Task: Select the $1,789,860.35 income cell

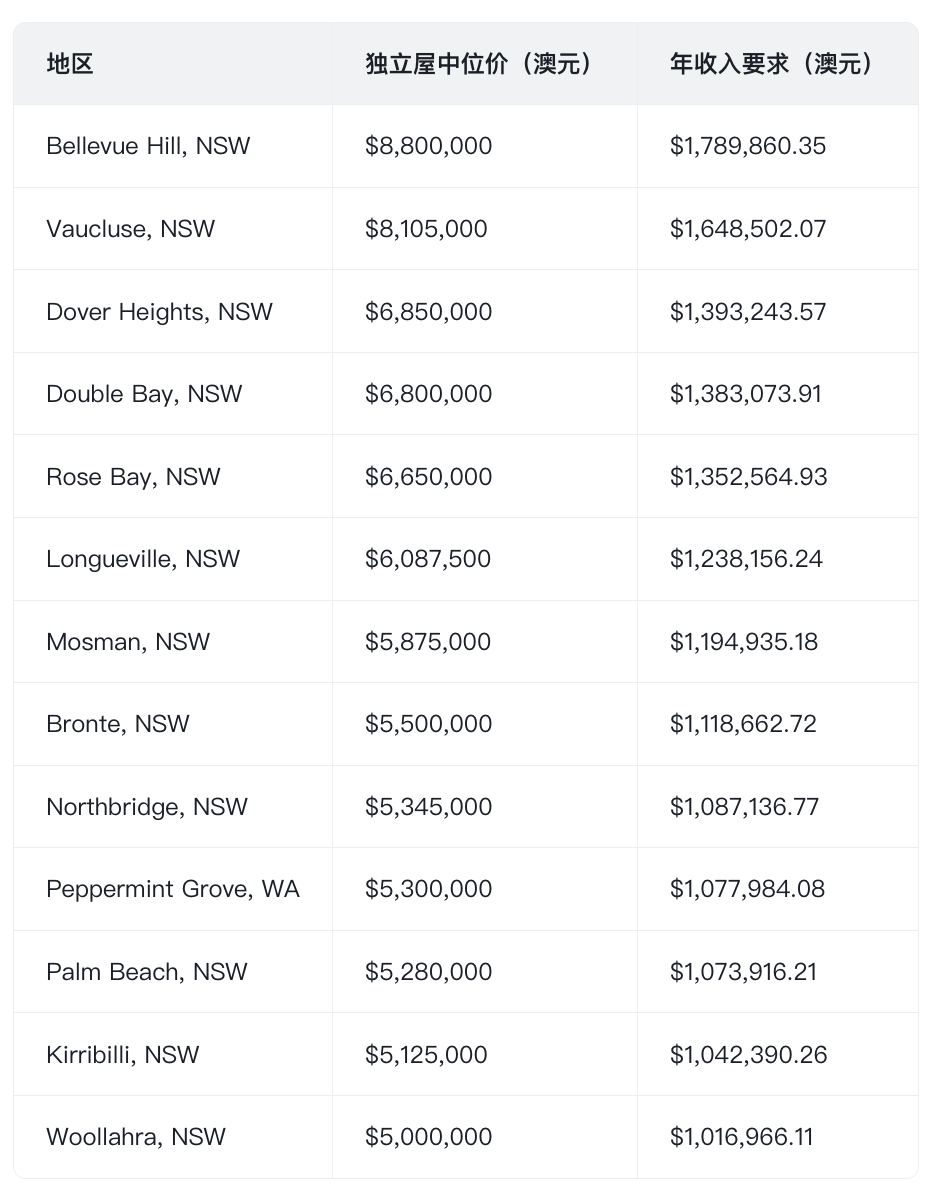Action: click(x=748, y=146)
